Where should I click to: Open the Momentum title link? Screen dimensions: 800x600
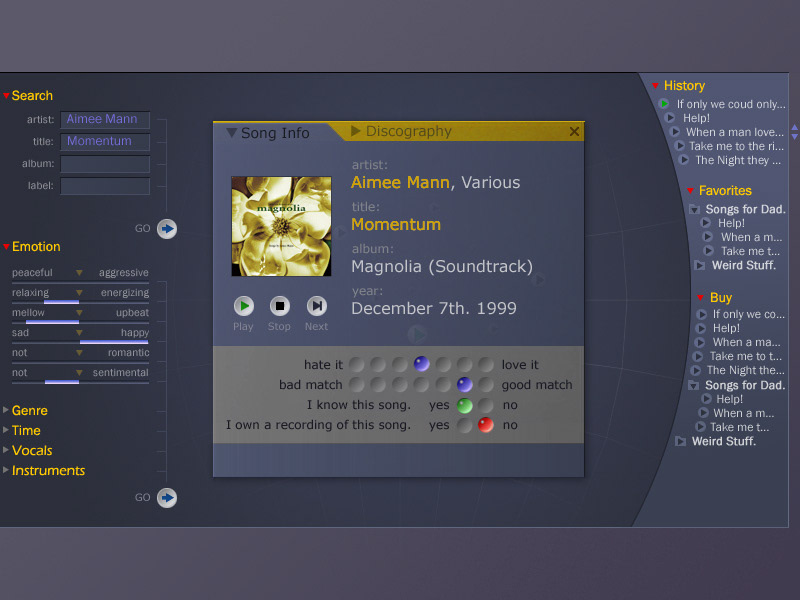click(x=396, y=224)
